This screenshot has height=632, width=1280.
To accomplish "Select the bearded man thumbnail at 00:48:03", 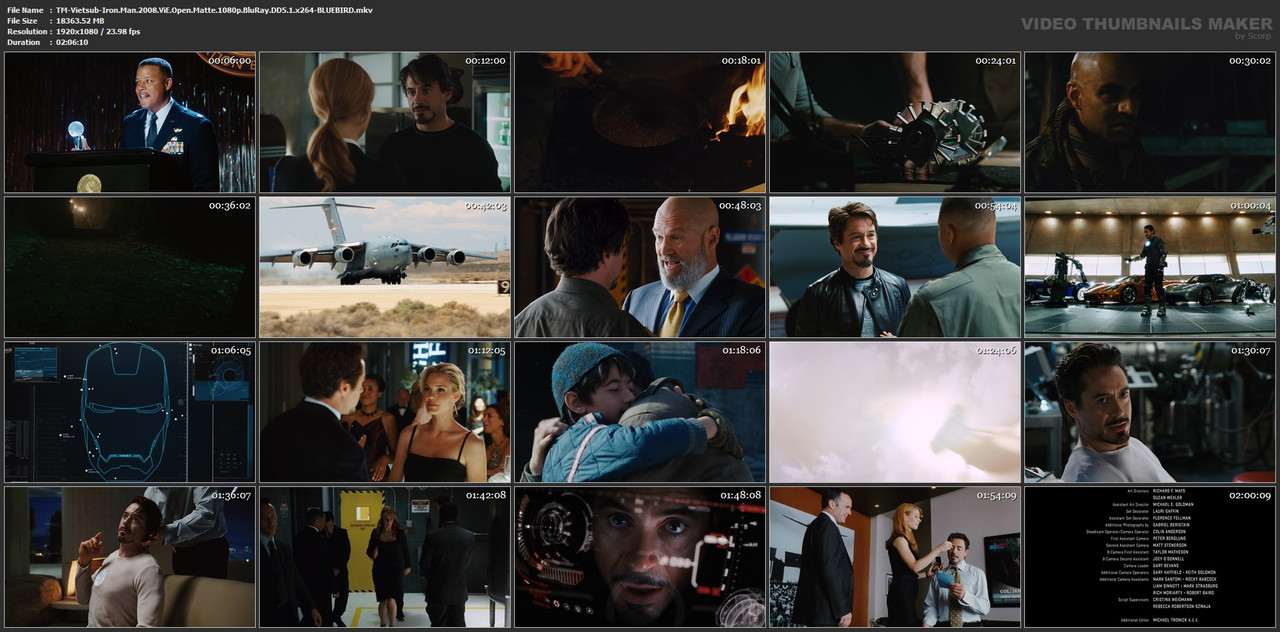I will tap(640, 267).
